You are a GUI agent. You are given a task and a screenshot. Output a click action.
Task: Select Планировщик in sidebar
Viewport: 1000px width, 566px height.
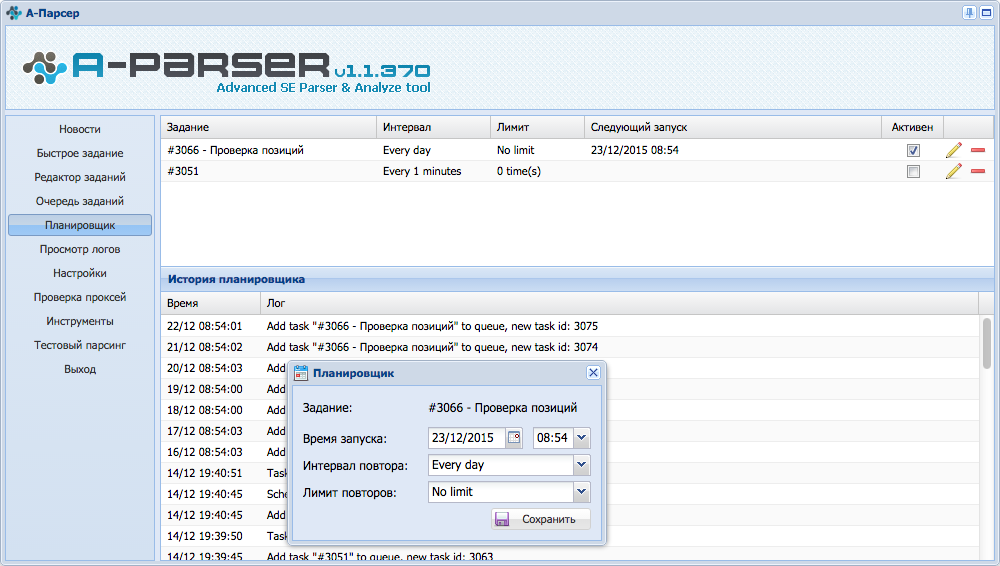[80, 225]
